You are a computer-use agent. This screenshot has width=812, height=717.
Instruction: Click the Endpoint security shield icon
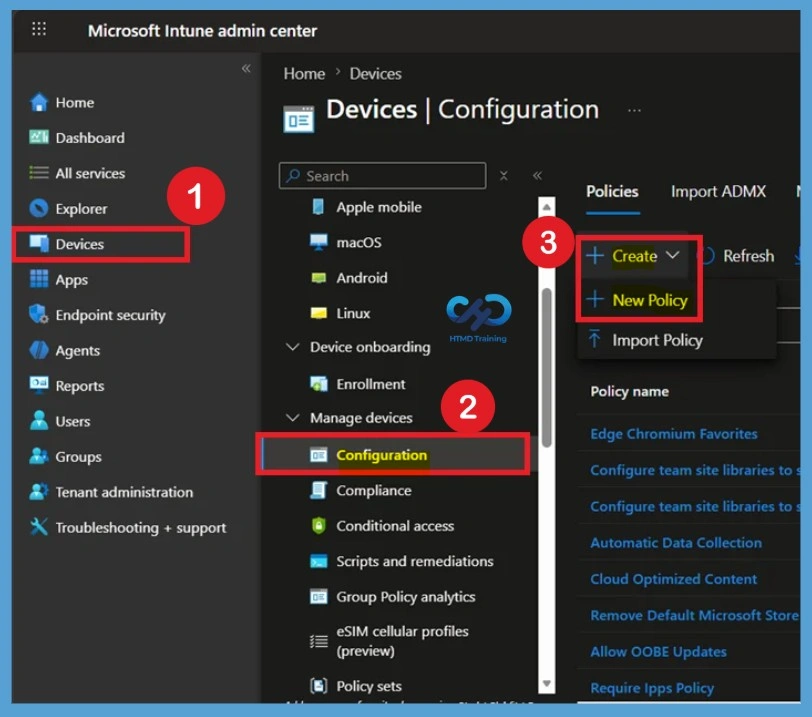point(39,314)
